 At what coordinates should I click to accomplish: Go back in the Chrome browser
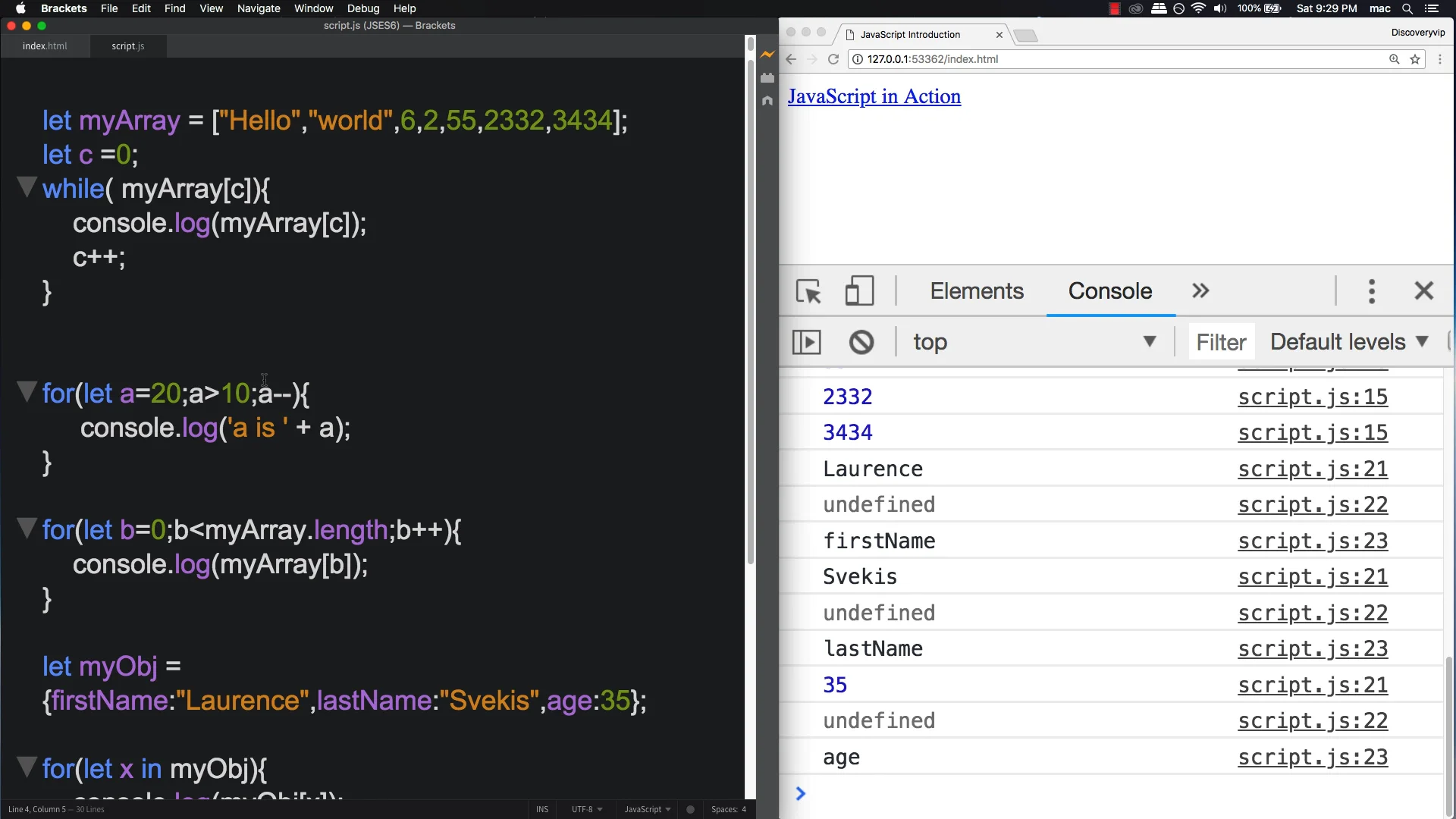pyautogui.click(x=791, y=59)
